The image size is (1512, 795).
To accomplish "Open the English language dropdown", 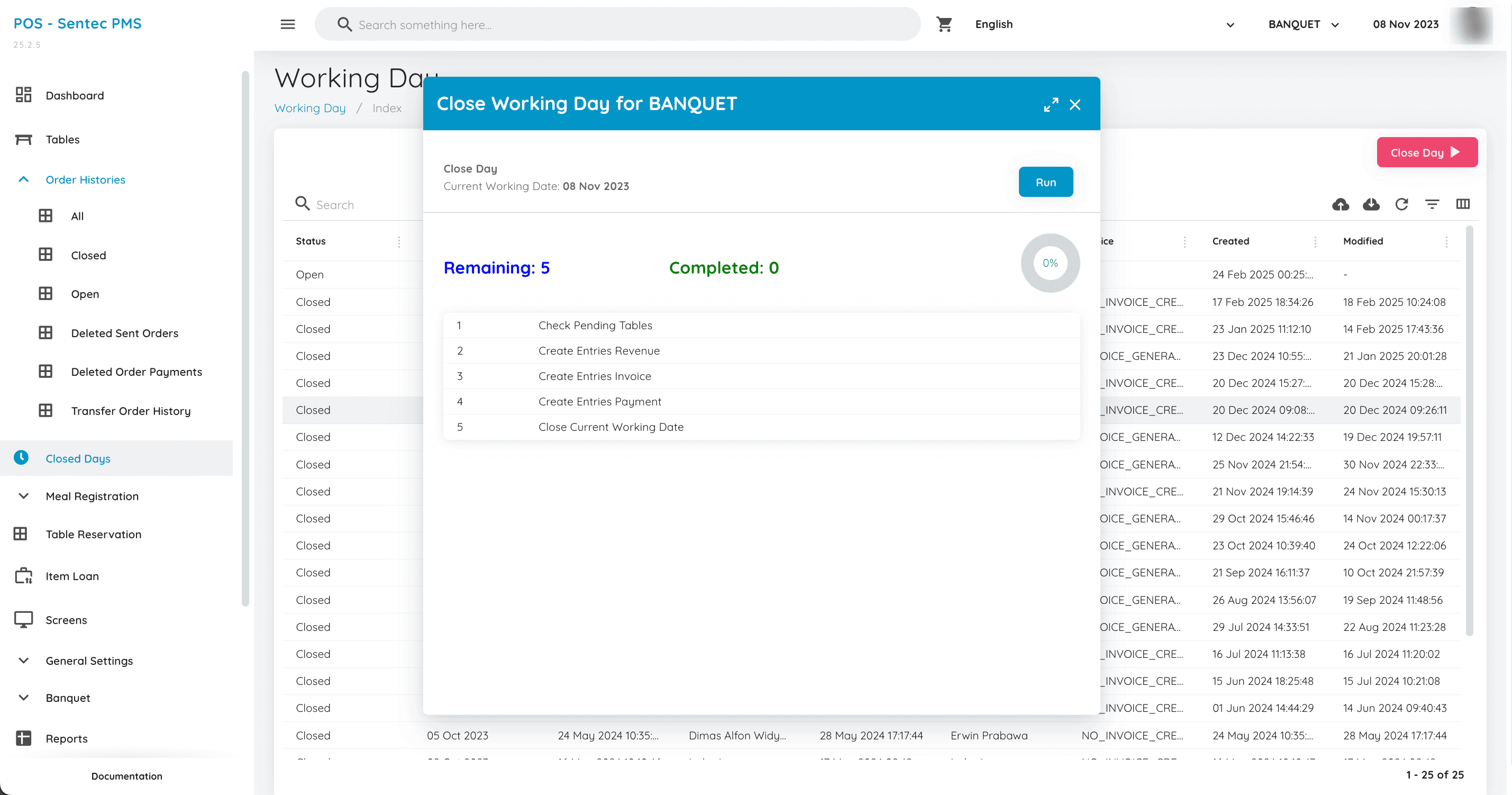I will pyautogui.click(x=1105, y=24).
